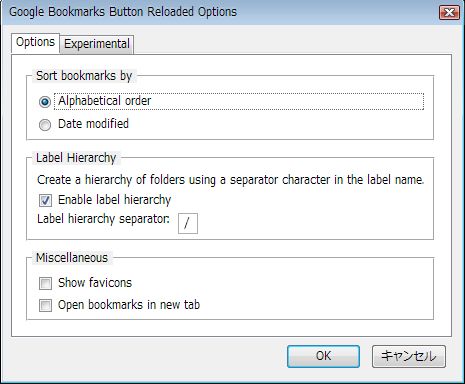Close the options dialog window
Viewport: 465px width, 384px height.
tap(449, 13)
